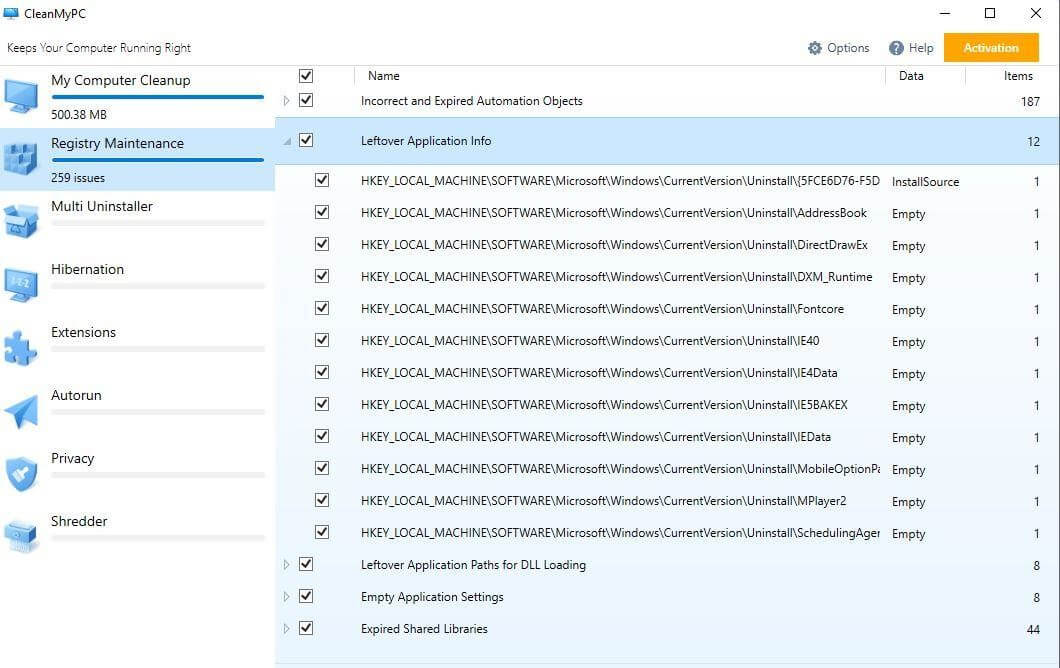Open the Autorun section
1060x668 pixels.
(x=137, y=411)
